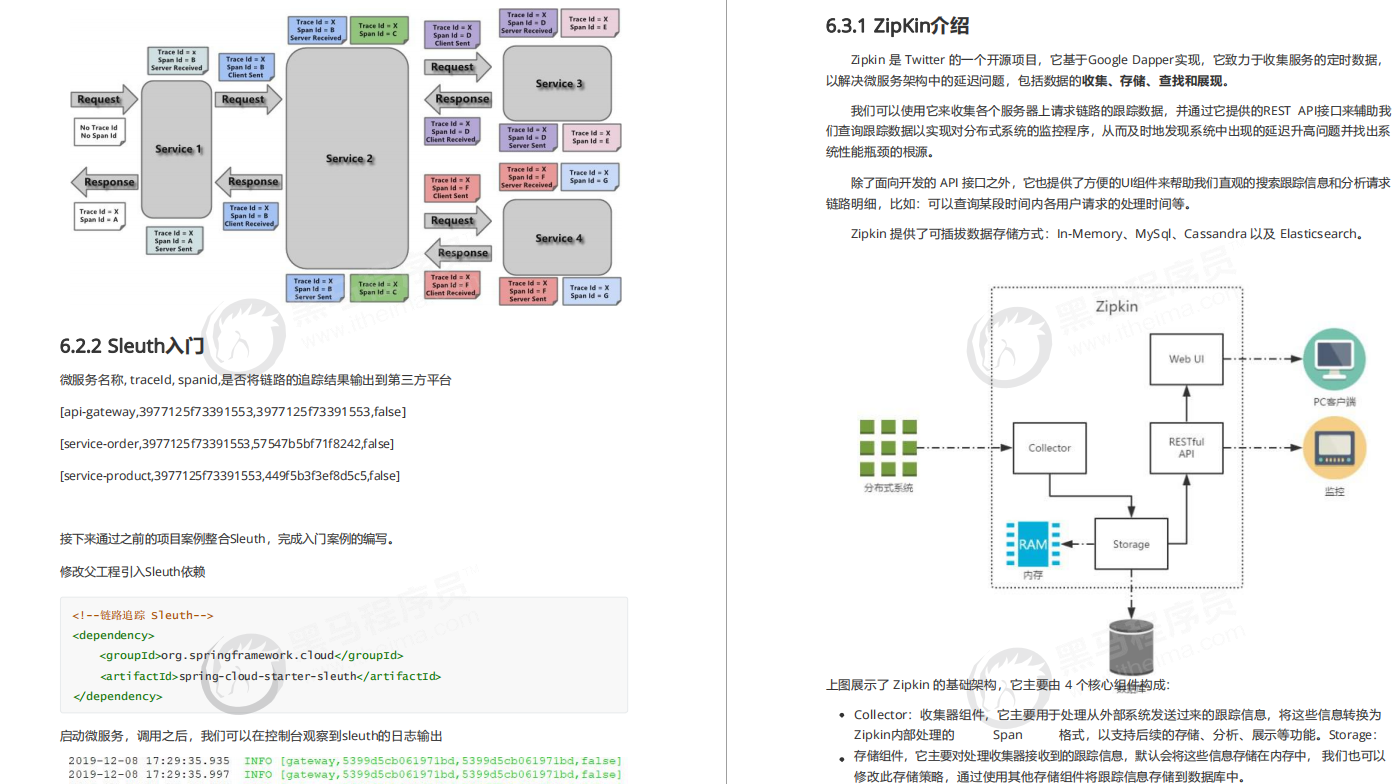Click the Service 2 box in the diagram
Screen dimensions: 1398x784
click(348, 158)
